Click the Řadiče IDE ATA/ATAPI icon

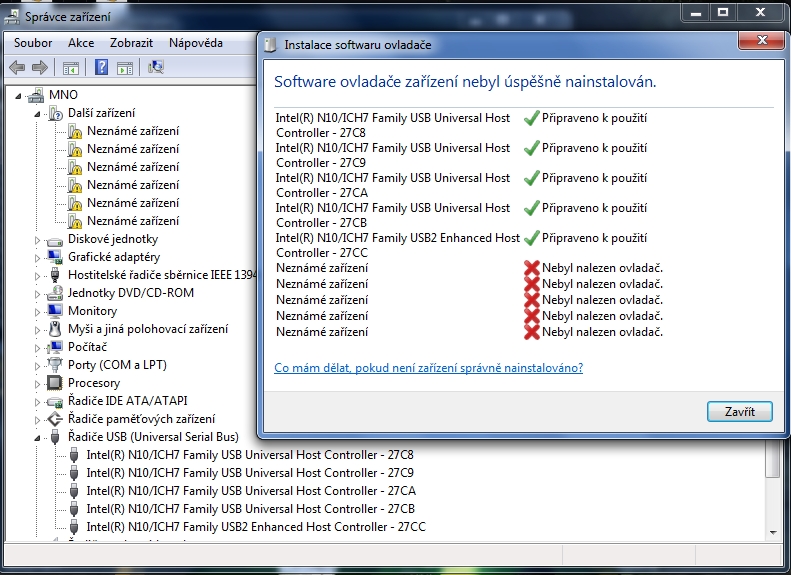(x=54, y=401)
